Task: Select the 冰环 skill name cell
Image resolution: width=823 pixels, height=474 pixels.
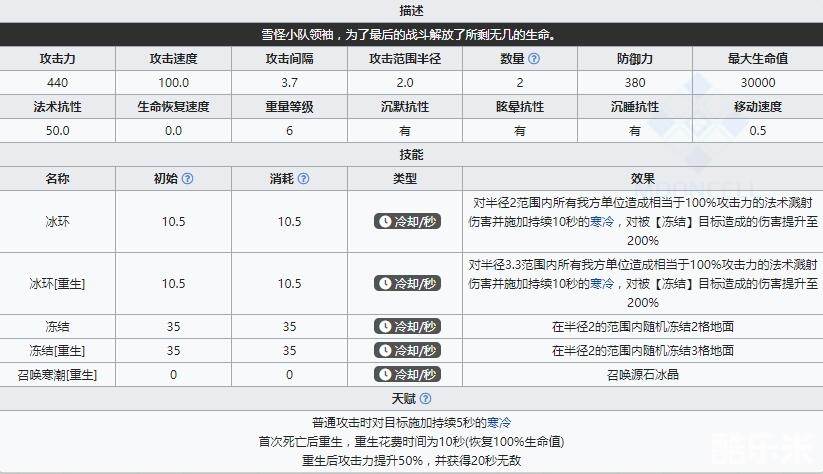Action: coord(58,221)
